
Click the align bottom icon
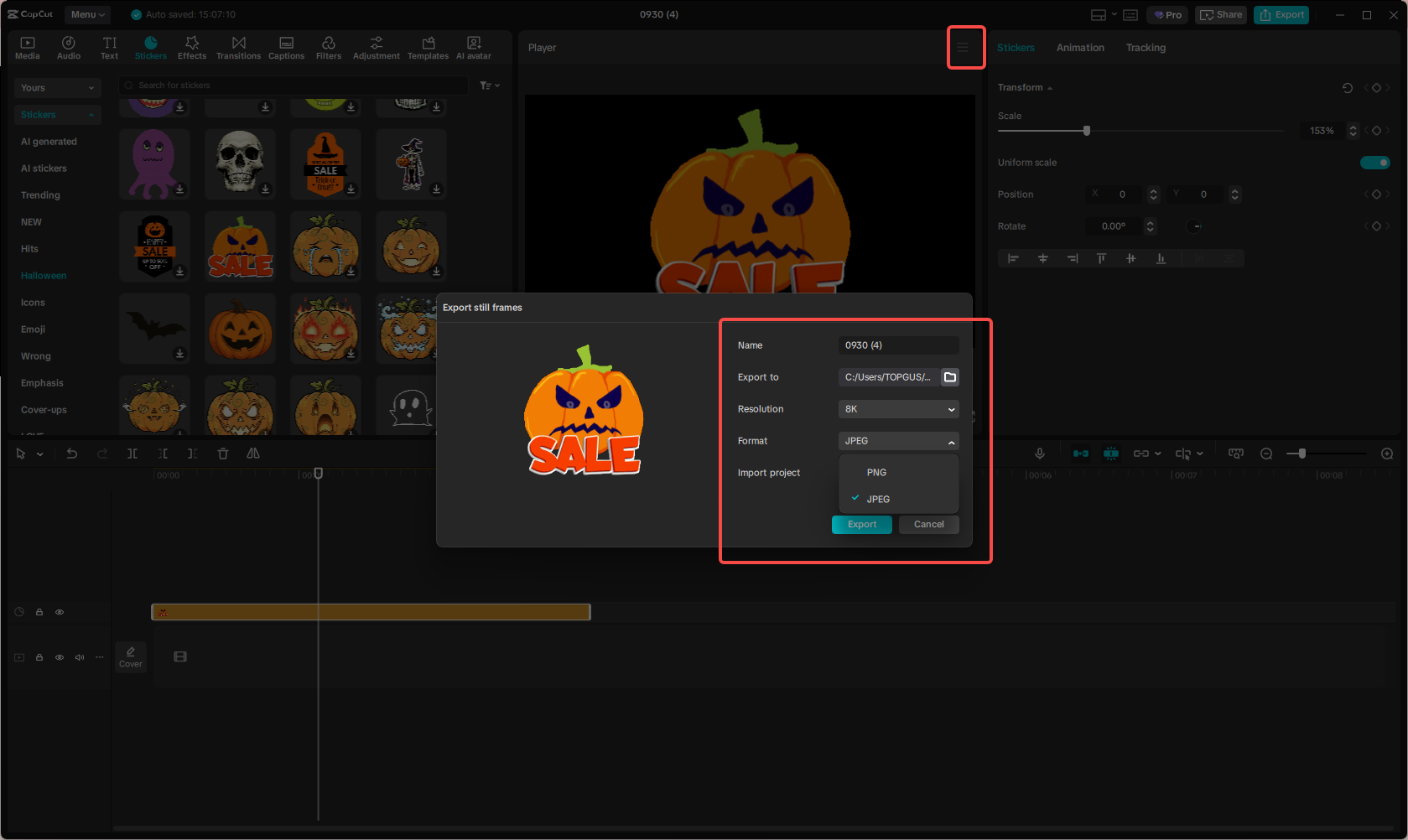pos(1161,258)
